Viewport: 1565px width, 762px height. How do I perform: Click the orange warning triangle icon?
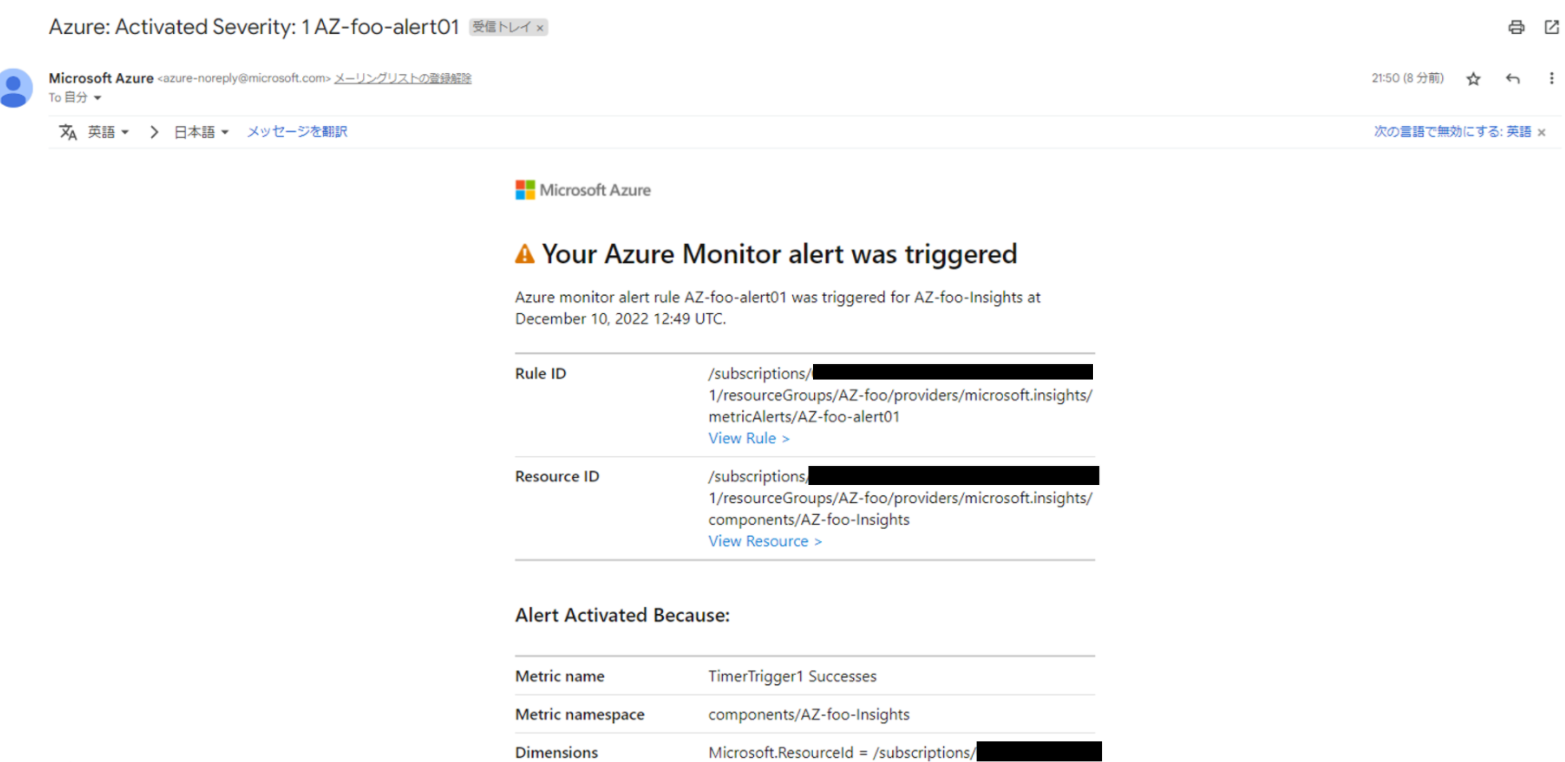click(523, 253)
